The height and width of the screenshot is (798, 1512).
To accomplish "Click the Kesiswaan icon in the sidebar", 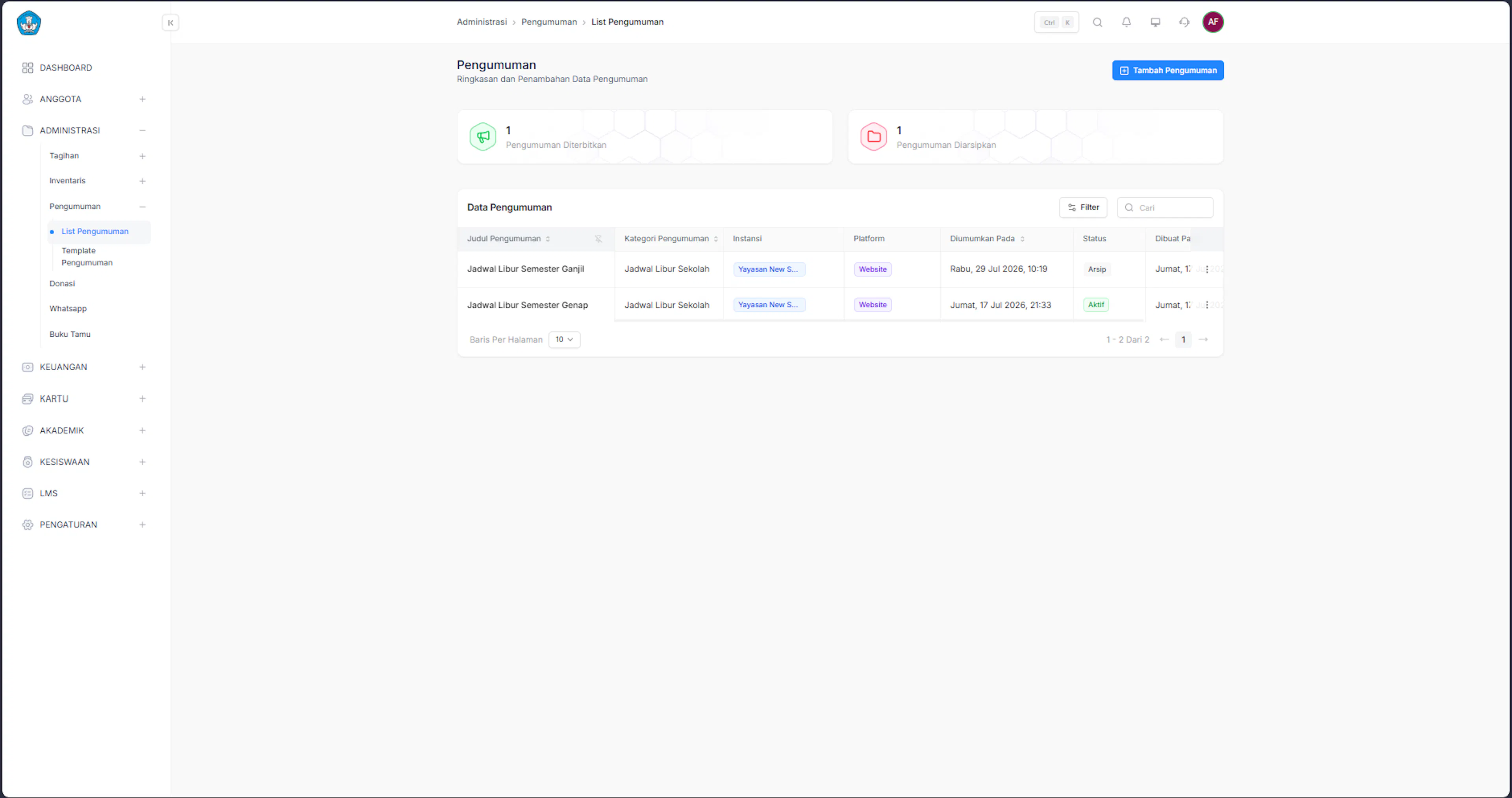I will point(28,462).
